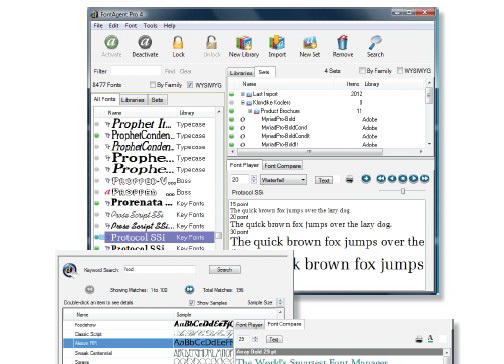Open the Font menu

tap(131, 26)
